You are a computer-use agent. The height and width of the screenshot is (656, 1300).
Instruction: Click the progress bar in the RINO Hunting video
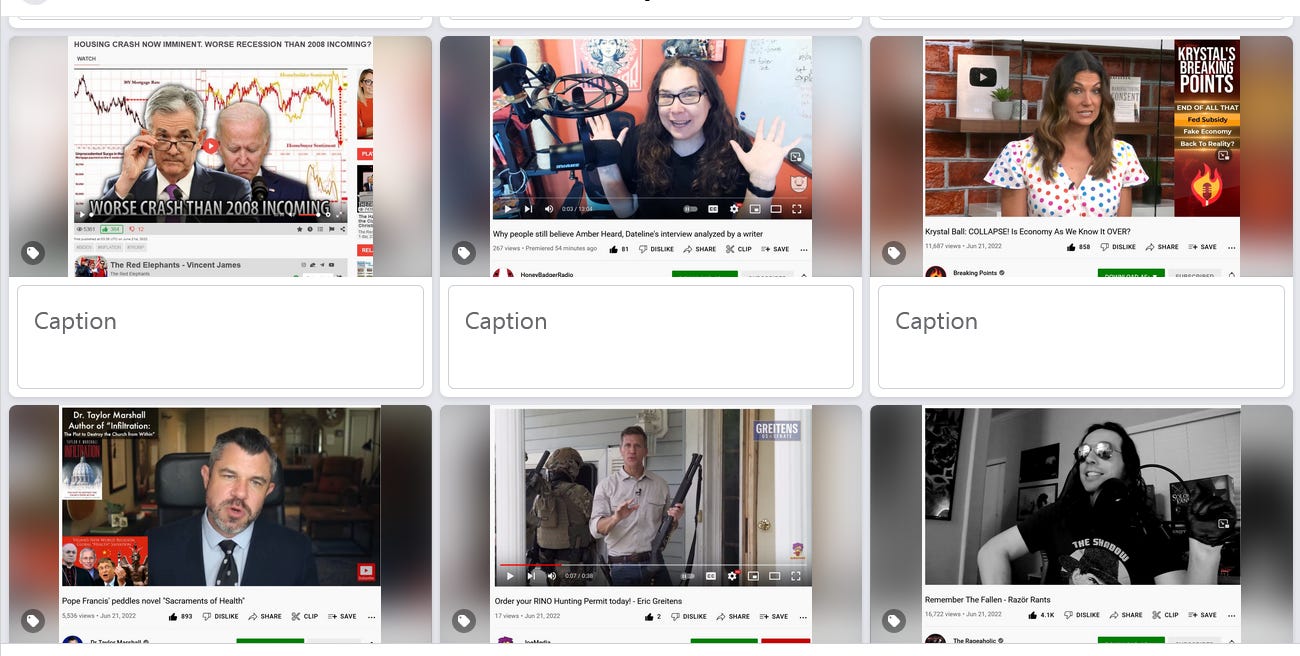pos(652,565)
